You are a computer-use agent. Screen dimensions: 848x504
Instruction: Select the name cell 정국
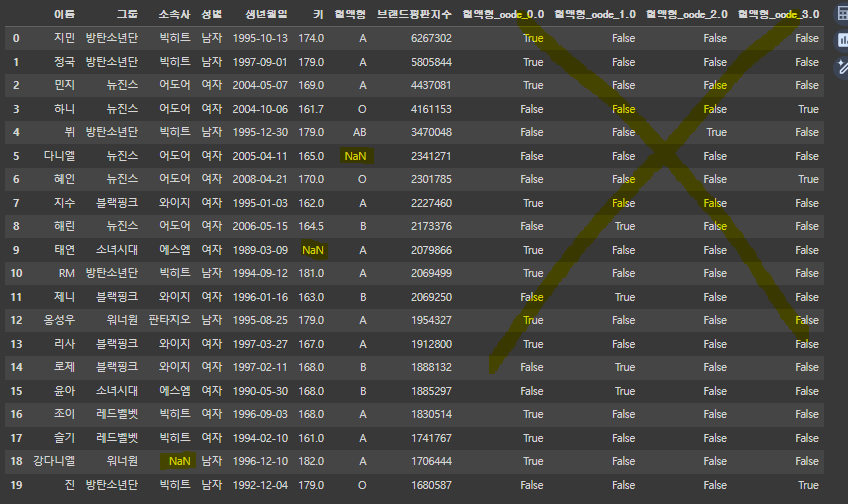coord(64,62)
